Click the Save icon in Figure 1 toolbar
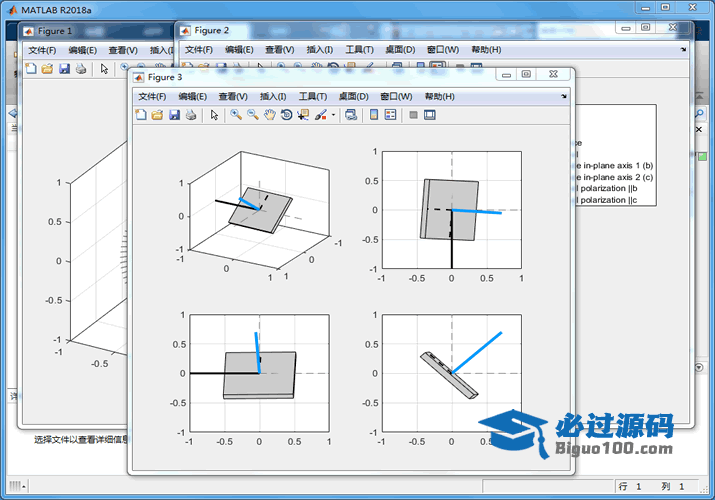 point(64,69)
